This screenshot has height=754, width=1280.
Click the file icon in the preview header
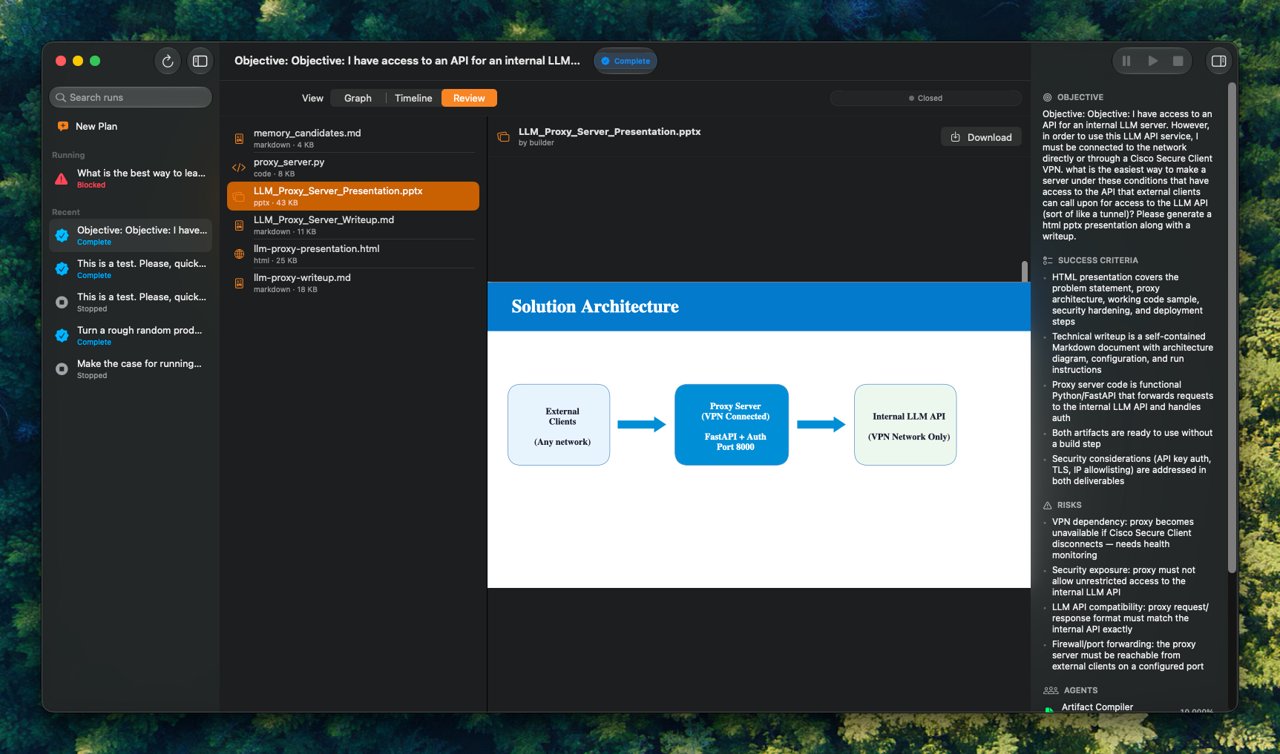coord(504,137)
